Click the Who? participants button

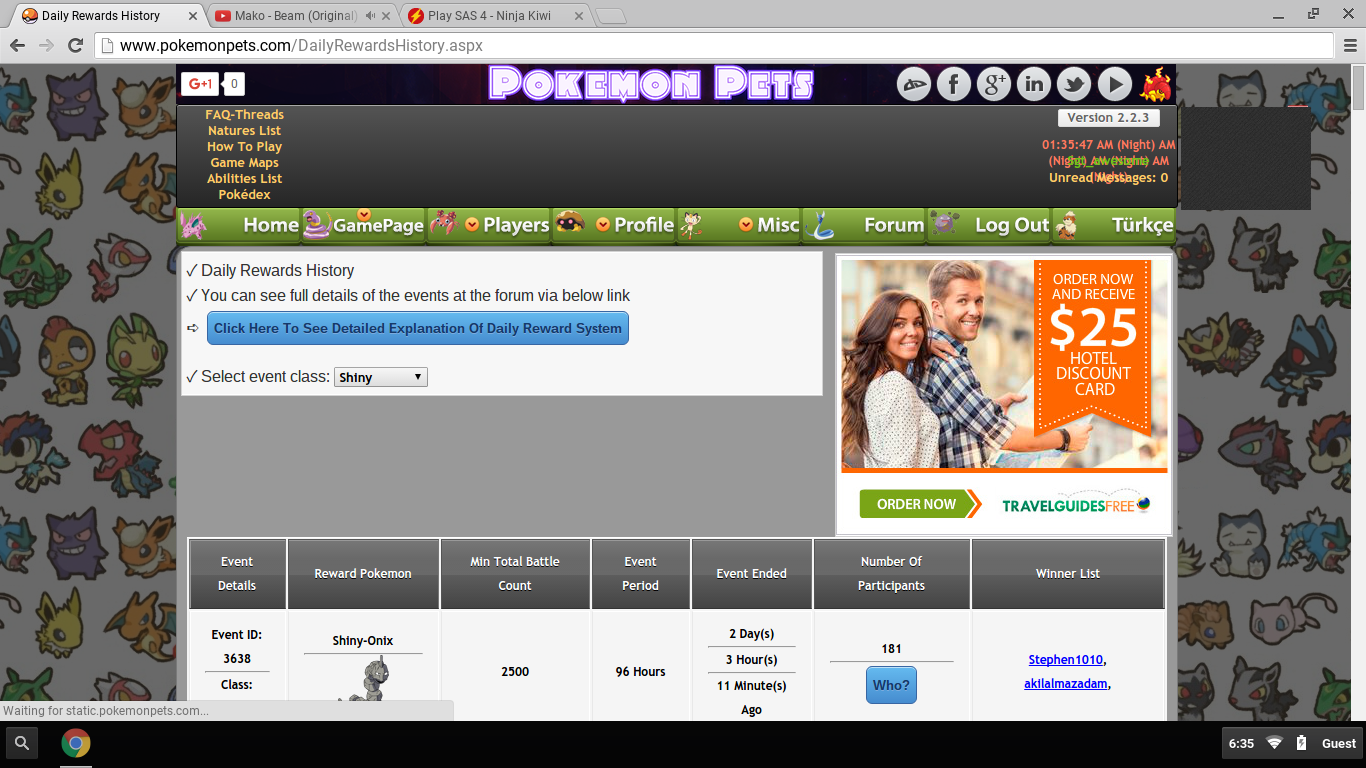tap(891, 686)
